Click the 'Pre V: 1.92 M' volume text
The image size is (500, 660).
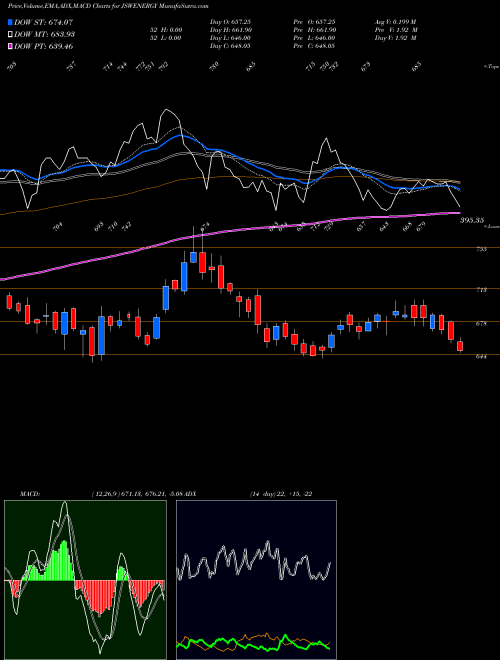[x=396, y=30]
